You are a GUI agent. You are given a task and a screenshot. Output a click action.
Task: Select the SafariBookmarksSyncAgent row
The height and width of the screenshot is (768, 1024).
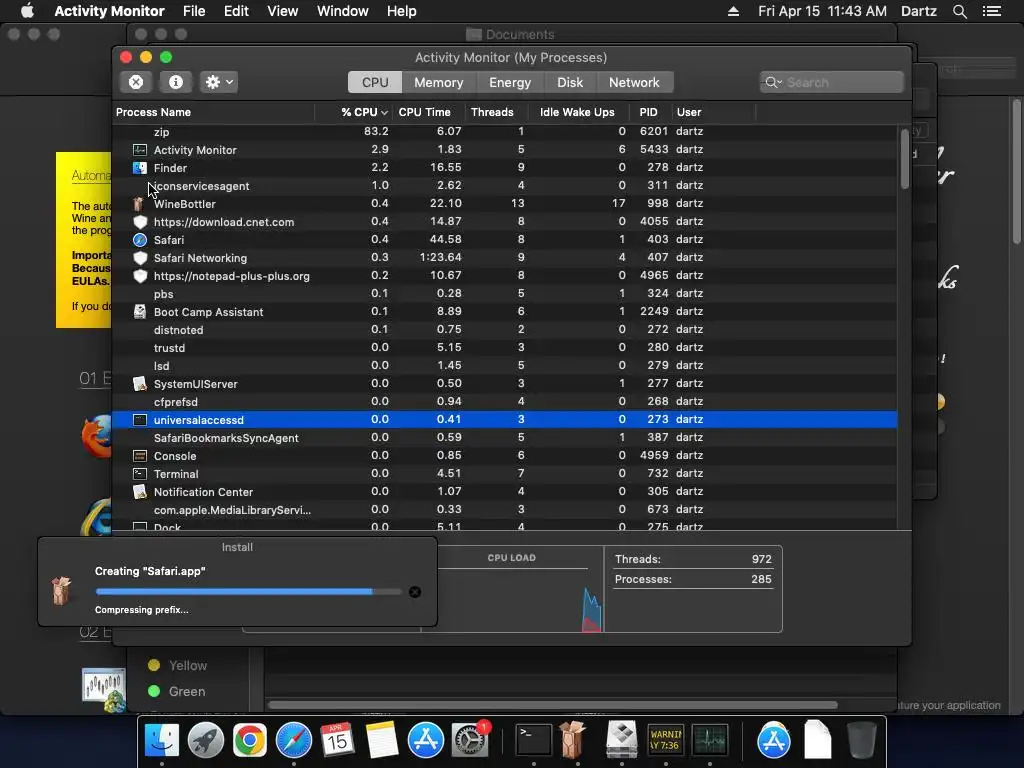coord(505,438)
